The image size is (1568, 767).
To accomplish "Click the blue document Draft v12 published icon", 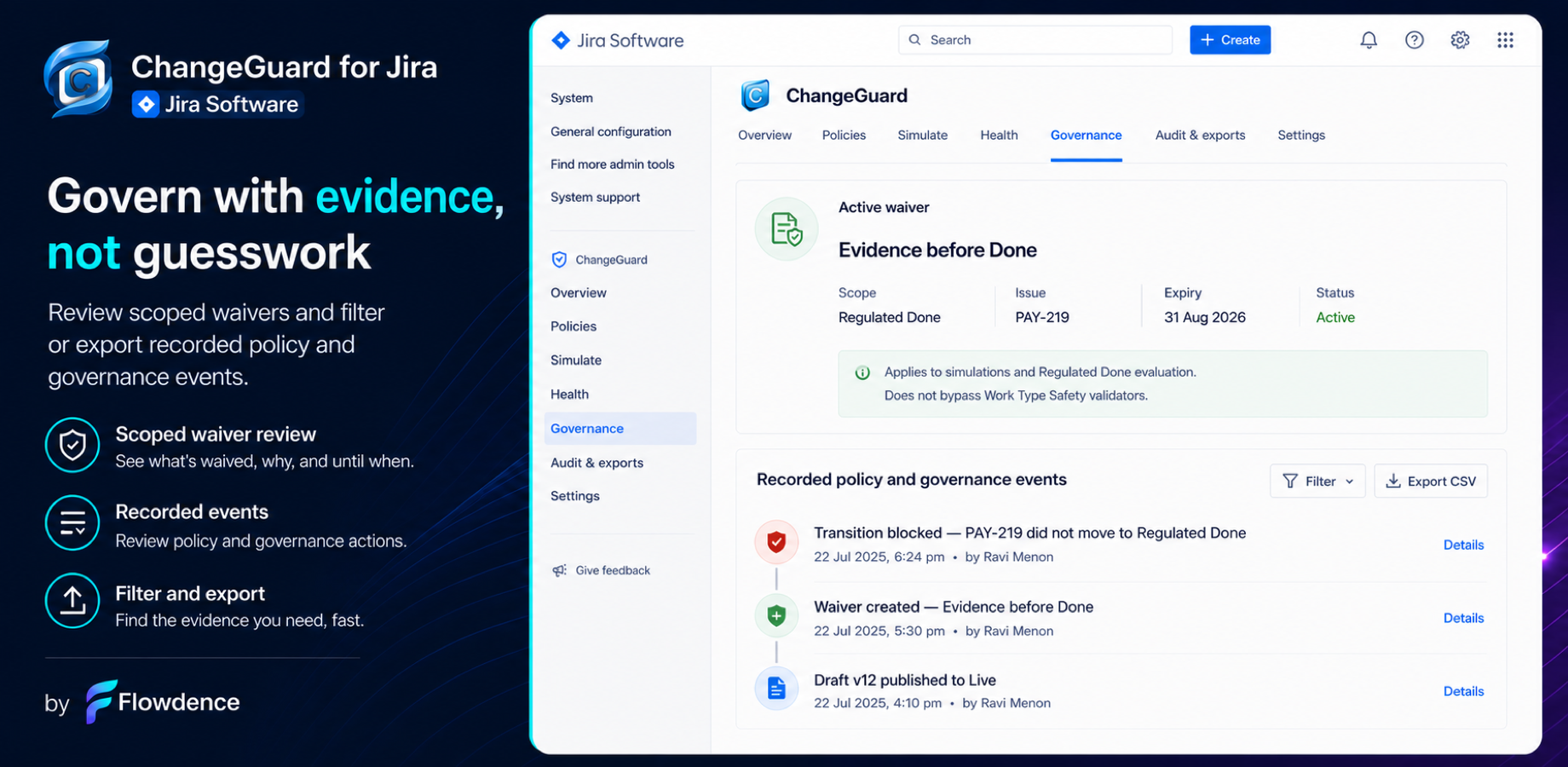I will click(x=776, y=689).
